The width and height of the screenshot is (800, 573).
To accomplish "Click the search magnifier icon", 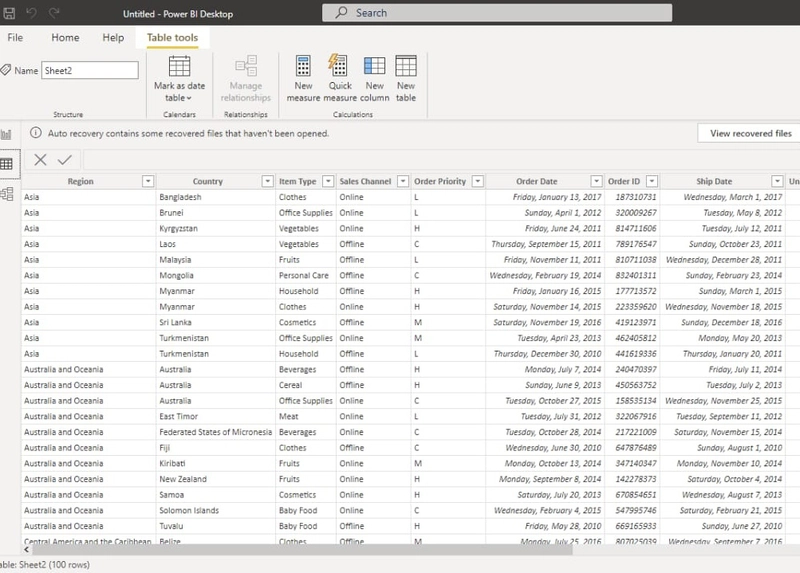I will pyautogui.click(x=341, y=13).
